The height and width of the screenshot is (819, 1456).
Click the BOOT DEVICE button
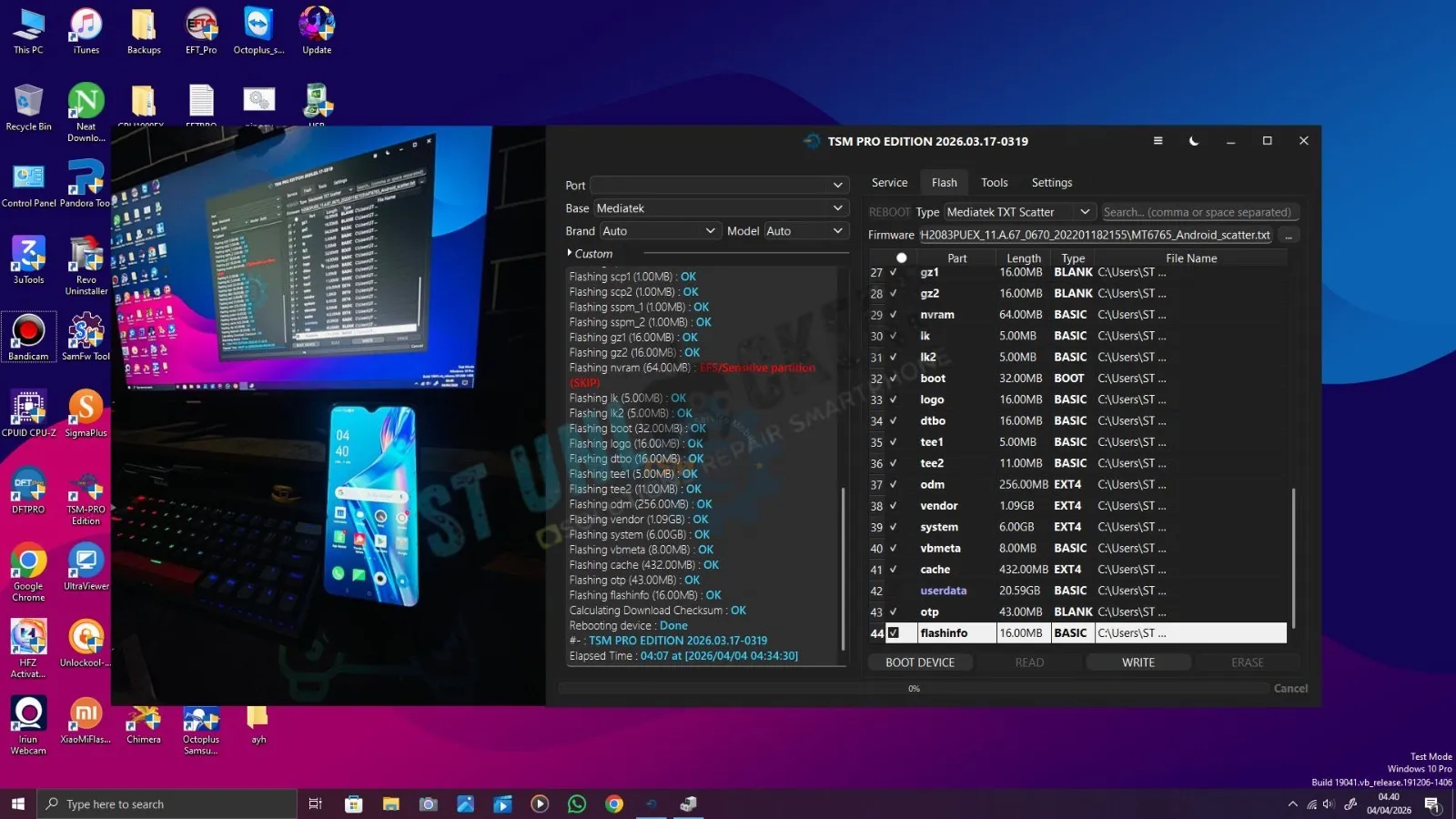(x=920, y=662)
